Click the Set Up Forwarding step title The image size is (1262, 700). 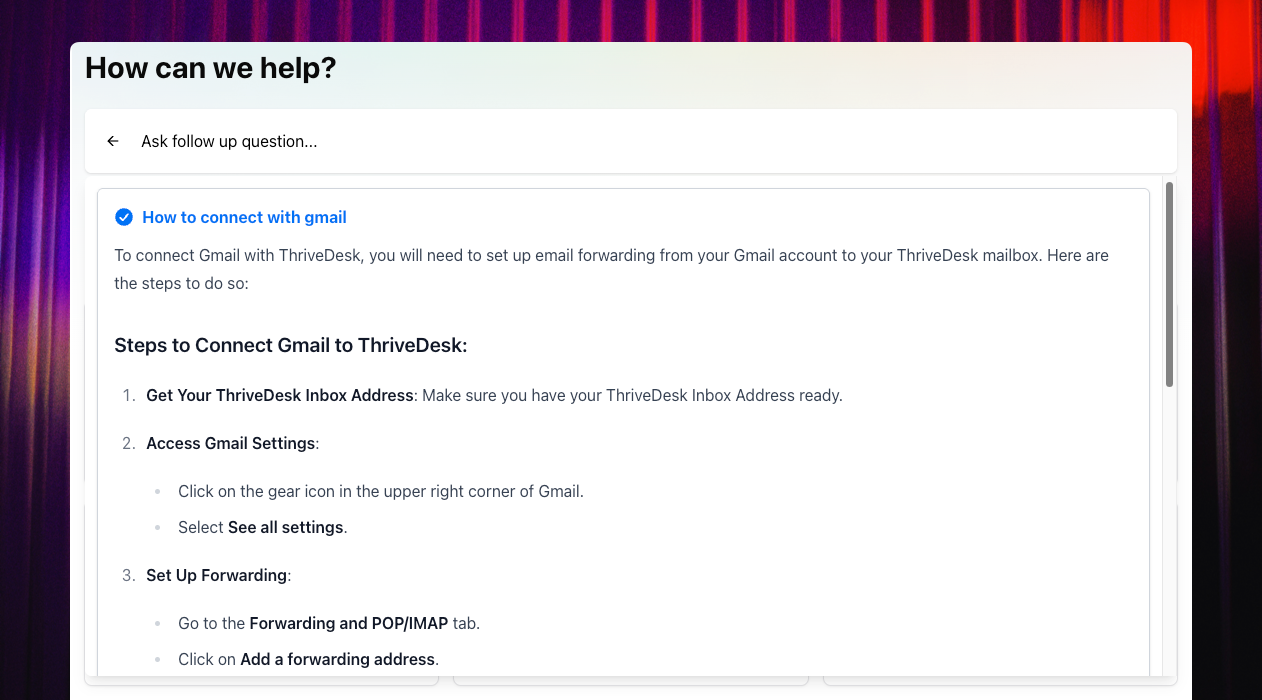[217, 575]
